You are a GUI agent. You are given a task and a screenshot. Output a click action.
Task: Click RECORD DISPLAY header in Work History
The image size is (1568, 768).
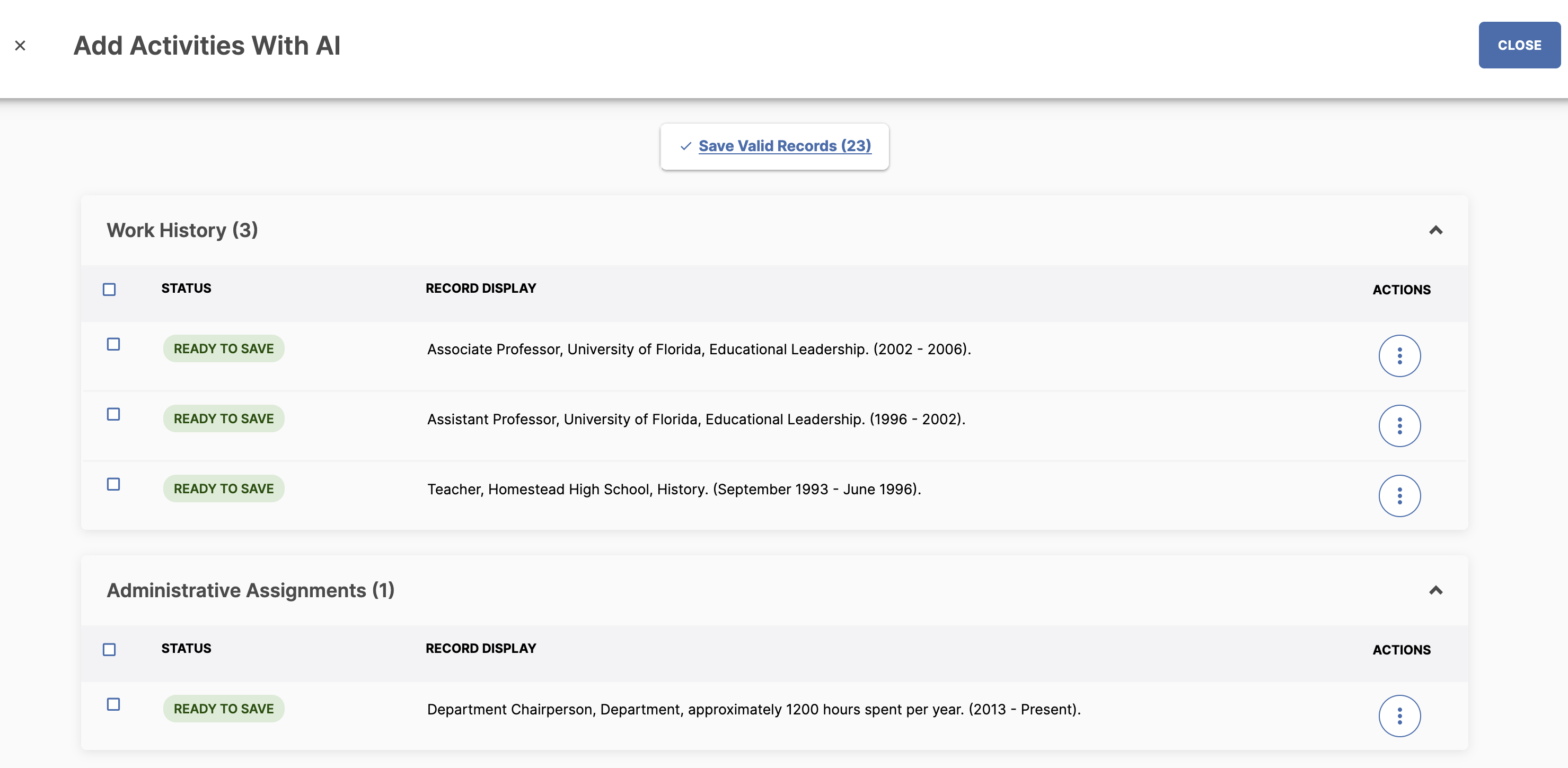pos(481,289)
